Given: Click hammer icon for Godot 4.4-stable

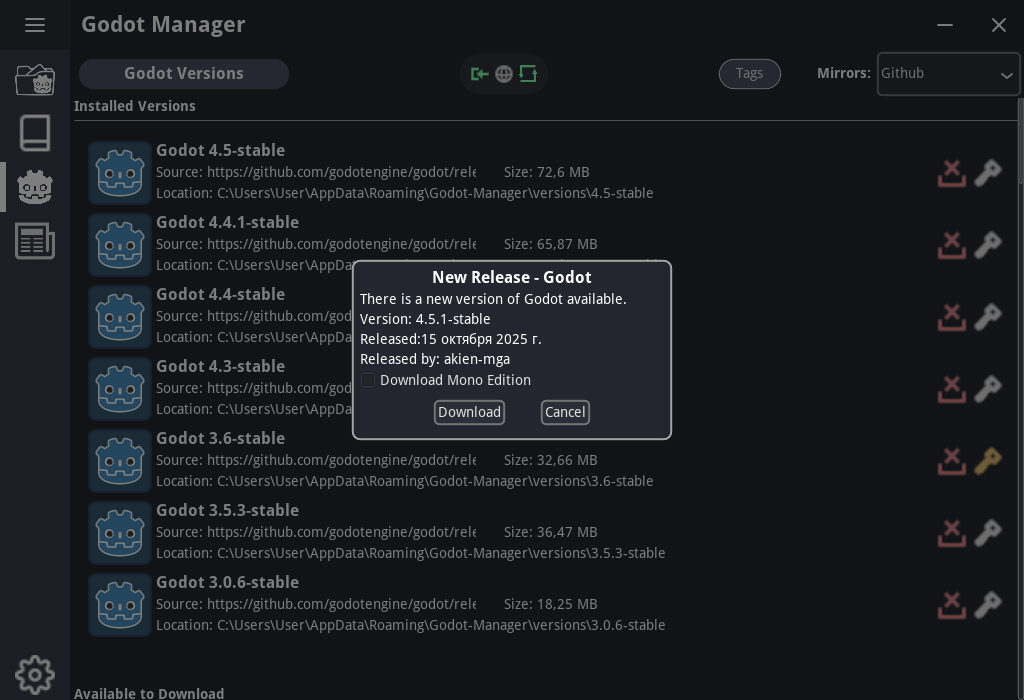Looking at the screenshot, I should coord(988,317).
